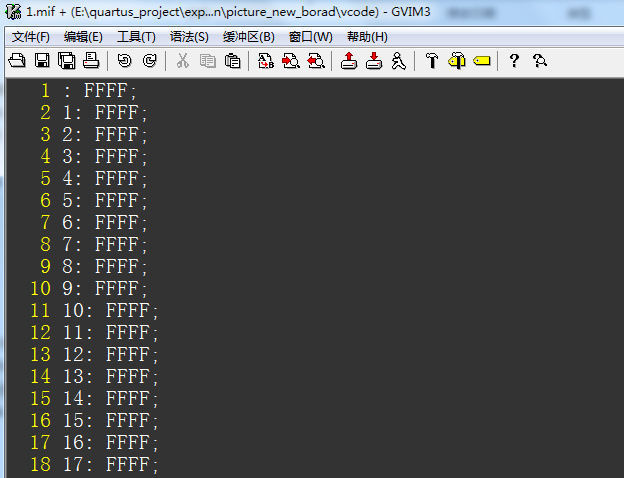Print the buffer using printer icon
The image size is (624, 478).
click(x=91, y=61)
